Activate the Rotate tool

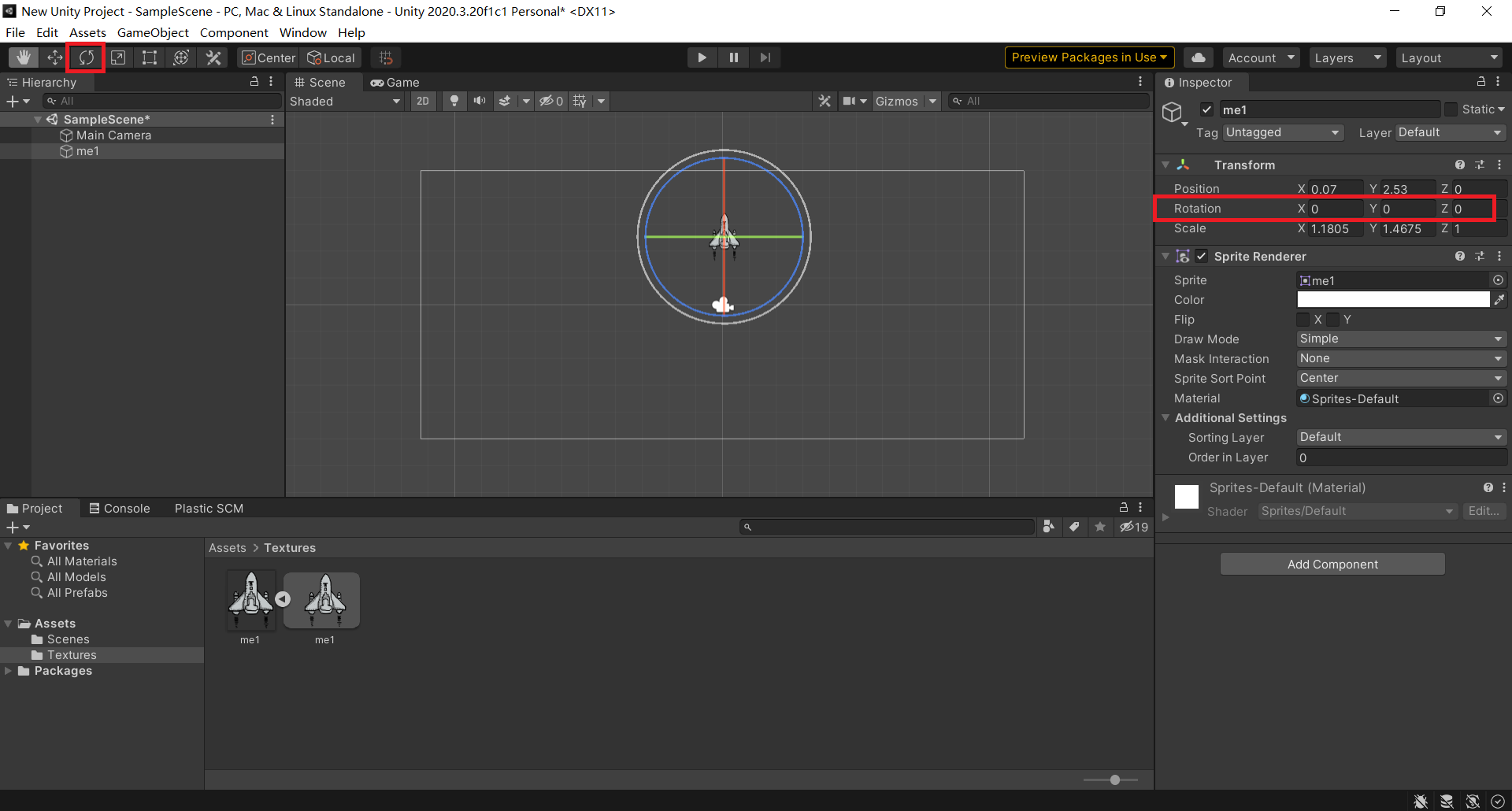coord(87,57)
